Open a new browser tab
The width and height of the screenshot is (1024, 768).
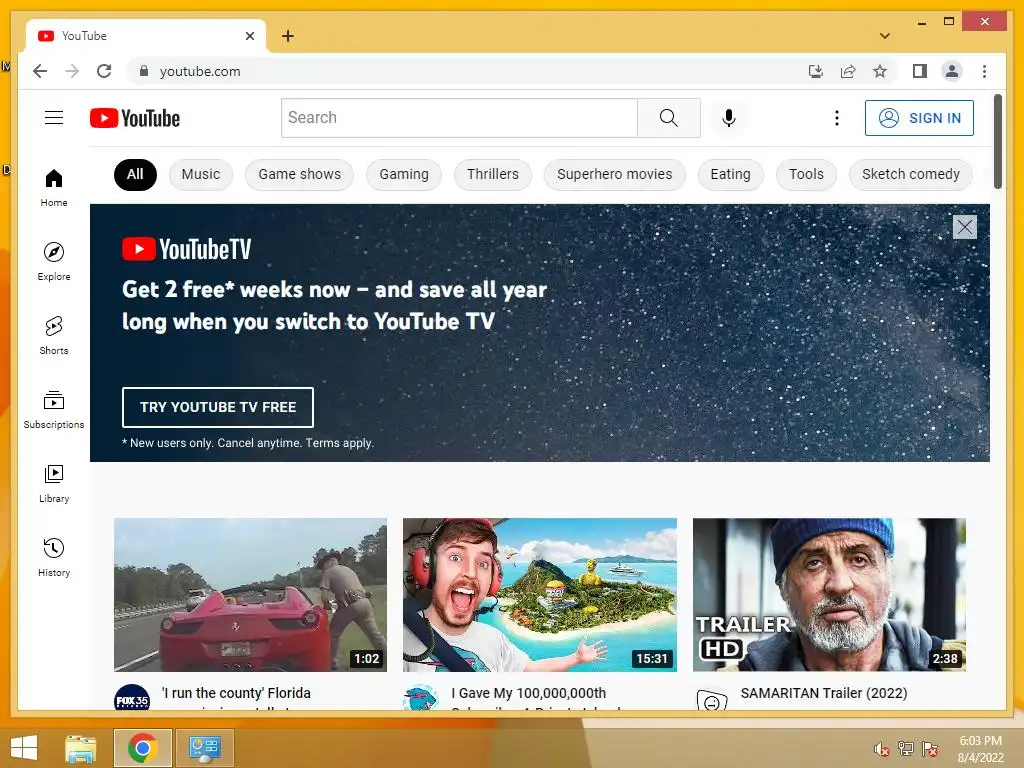287,36
